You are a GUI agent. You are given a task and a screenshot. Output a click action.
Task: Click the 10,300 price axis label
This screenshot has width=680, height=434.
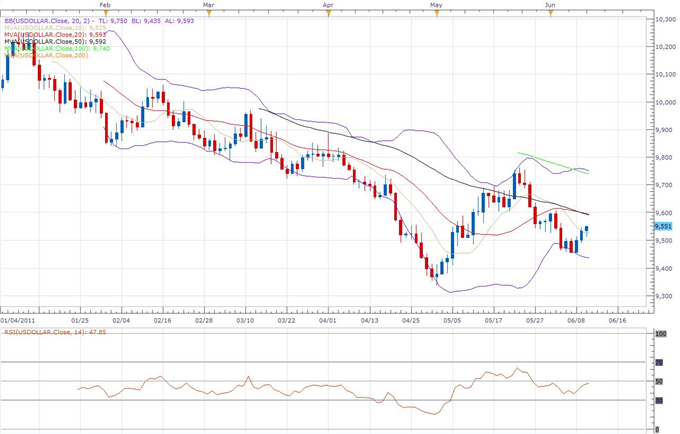coord(665,20)
